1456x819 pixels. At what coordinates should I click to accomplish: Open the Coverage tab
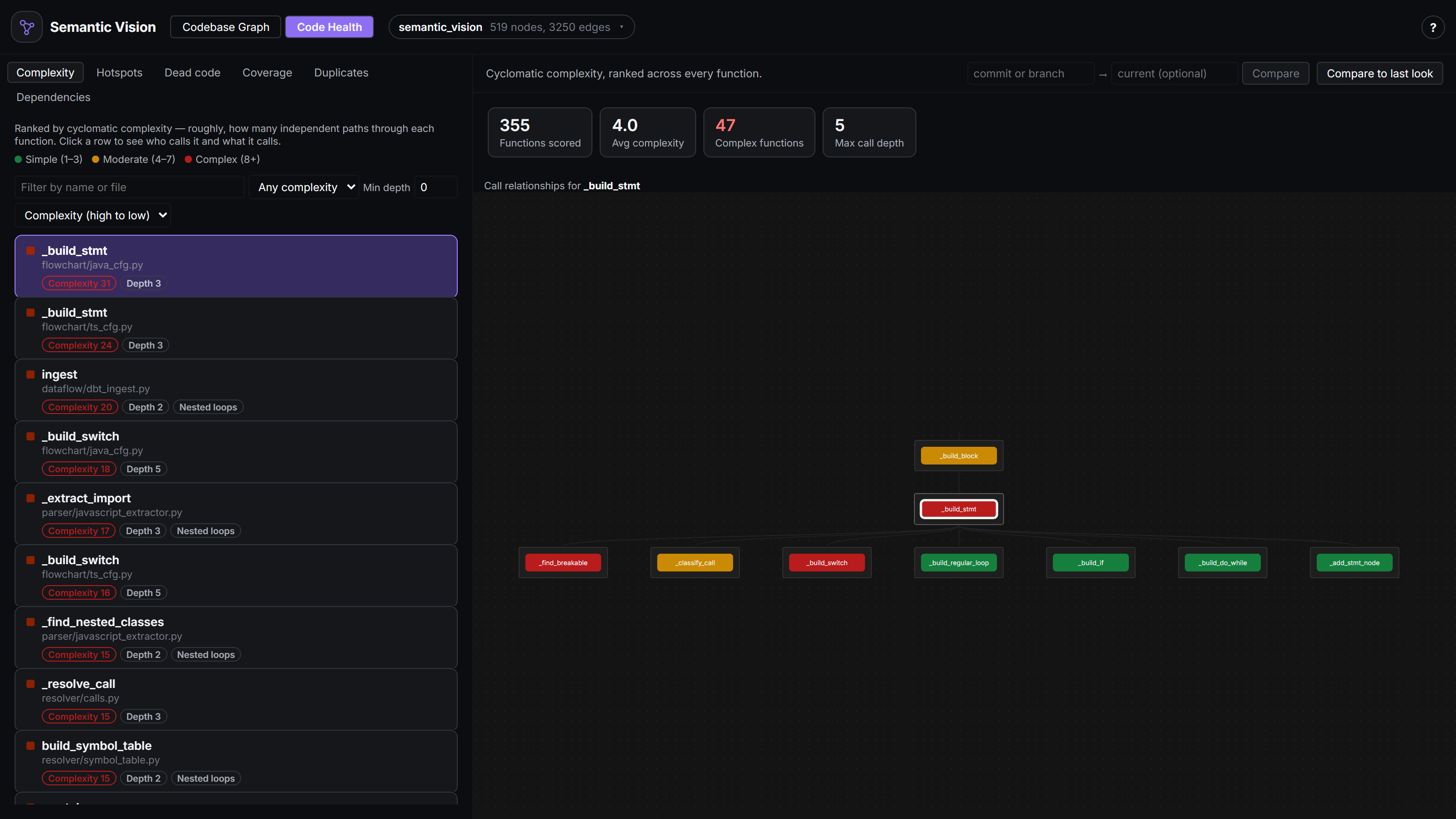point(268,73)
